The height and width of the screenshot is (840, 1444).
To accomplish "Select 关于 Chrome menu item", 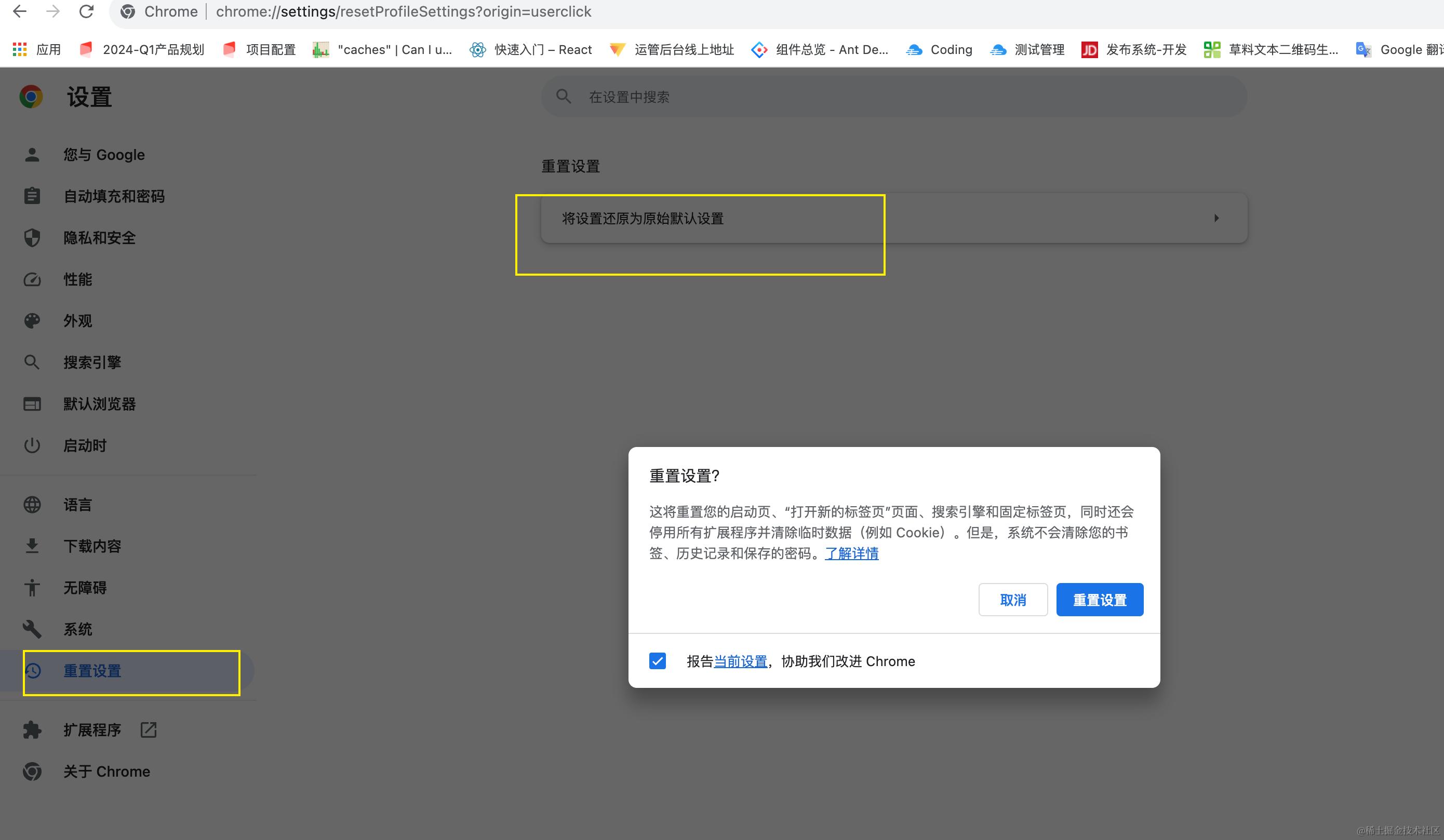I will 106,771.
